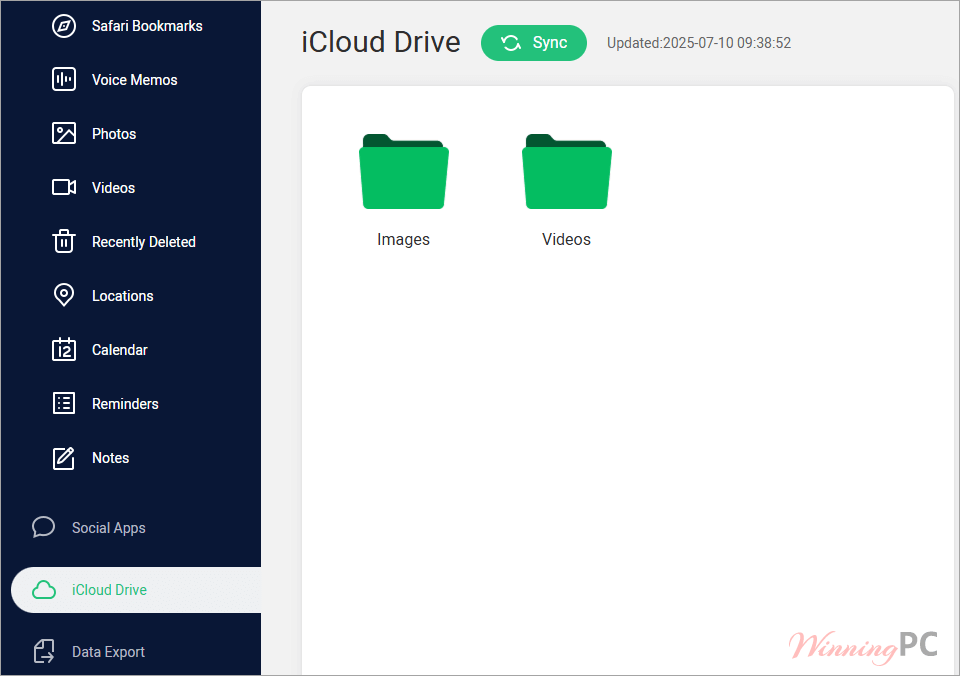Open the Reminders section

(x=125, y=404)
